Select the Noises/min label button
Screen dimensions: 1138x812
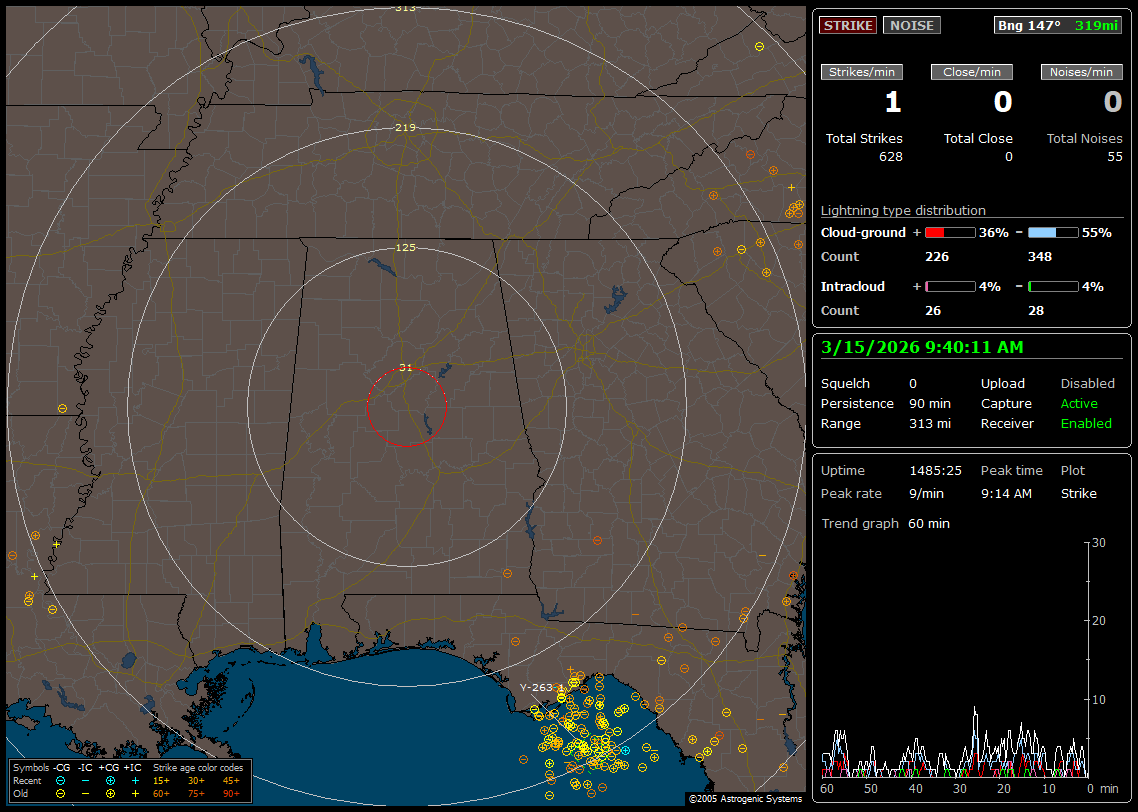point(1081,72)
